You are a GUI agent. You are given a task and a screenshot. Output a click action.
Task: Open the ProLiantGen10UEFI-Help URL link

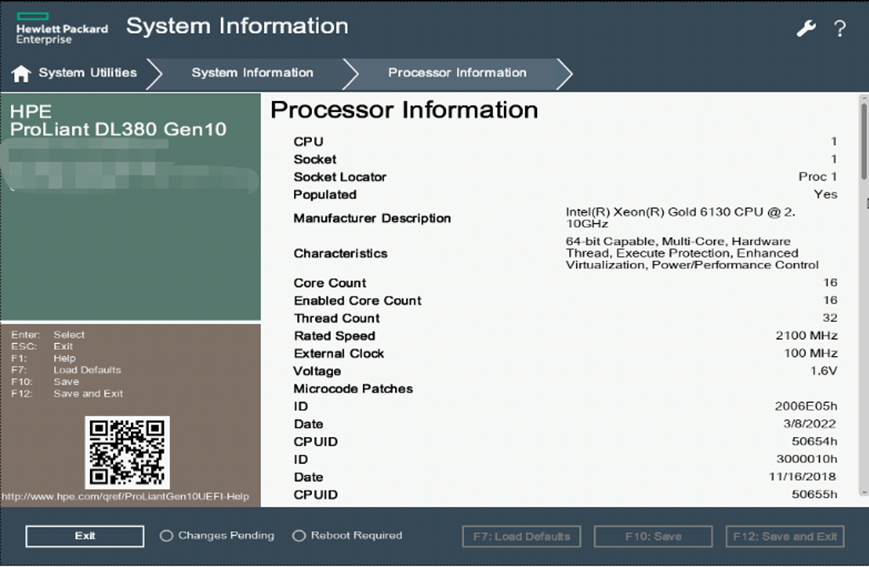tap(125, 497)
